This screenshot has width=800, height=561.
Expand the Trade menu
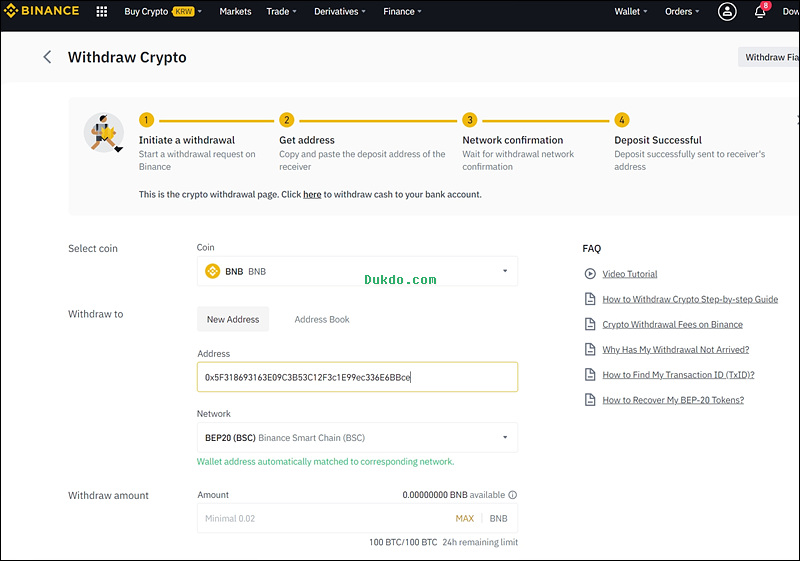coord(281,11)
